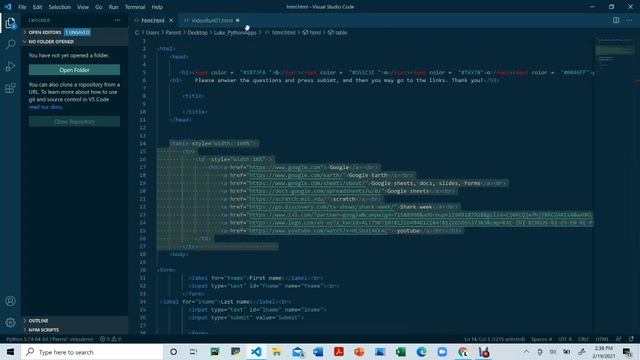
Task: Open Google Chrome from the taskbar
Action: pos(463,352)
